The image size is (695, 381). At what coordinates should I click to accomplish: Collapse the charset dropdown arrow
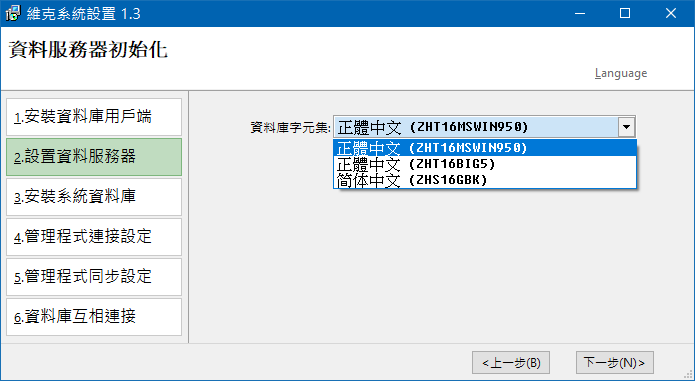click(626, 127)
